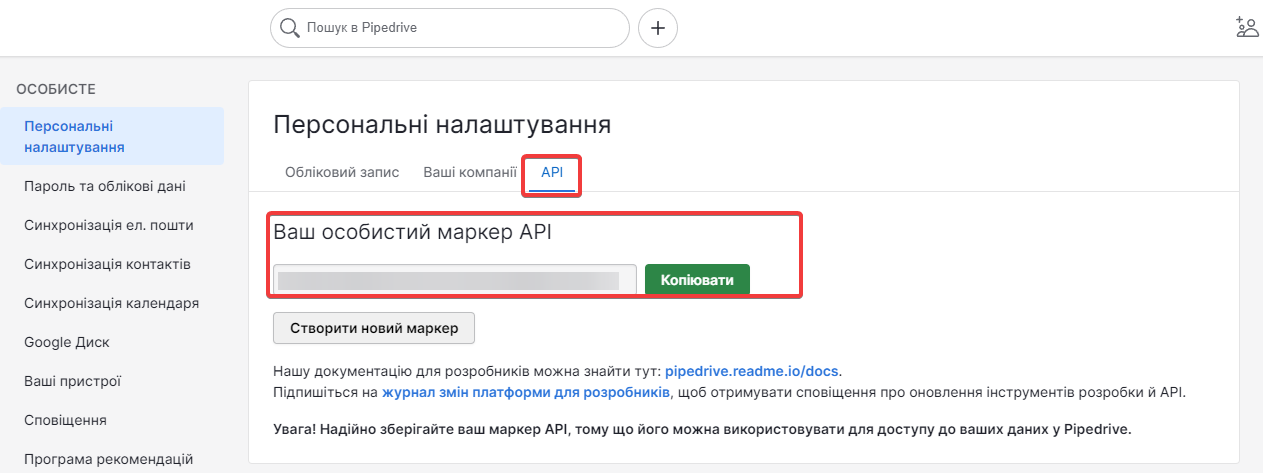Open Синхронізація ел. пошти settings
This screenshot has height=473, width=1263.
pos(109,225)
